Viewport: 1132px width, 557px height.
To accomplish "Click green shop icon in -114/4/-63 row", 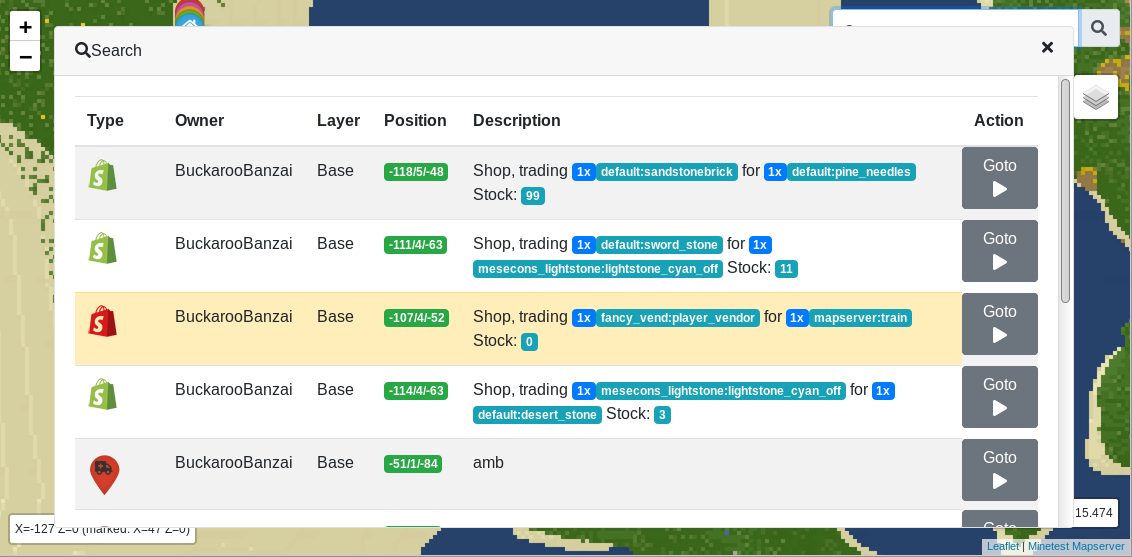I will (103, 393).
